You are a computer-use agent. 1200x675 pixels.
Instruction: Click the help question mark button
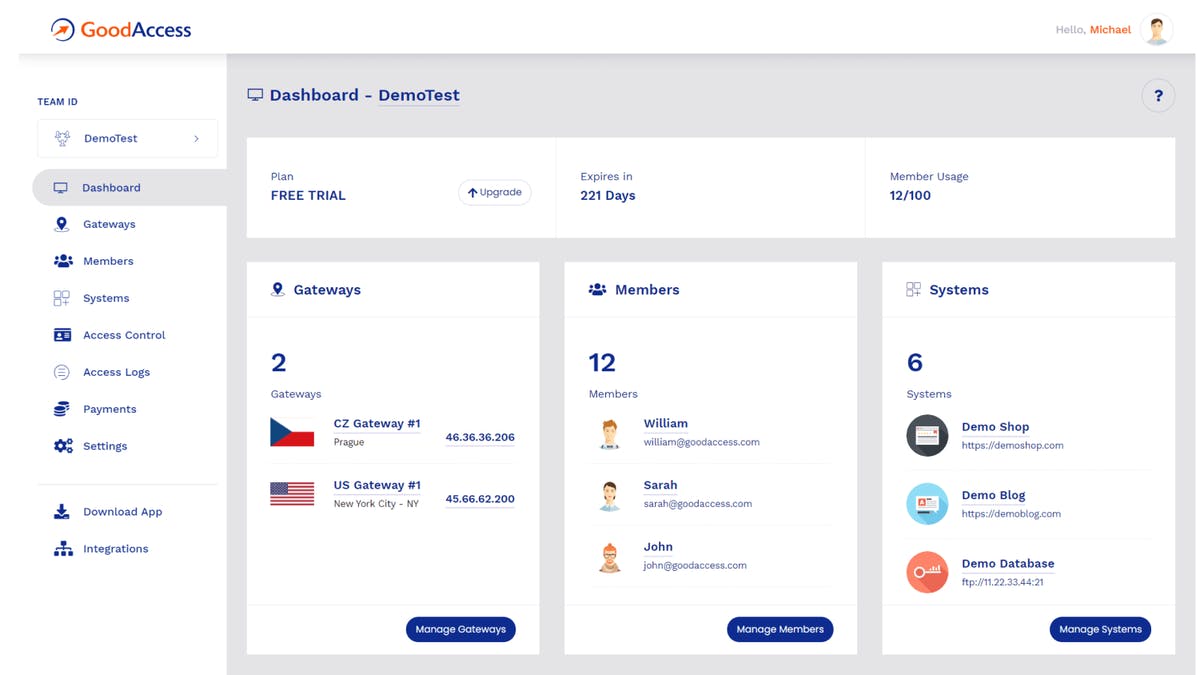[1158, 96]
